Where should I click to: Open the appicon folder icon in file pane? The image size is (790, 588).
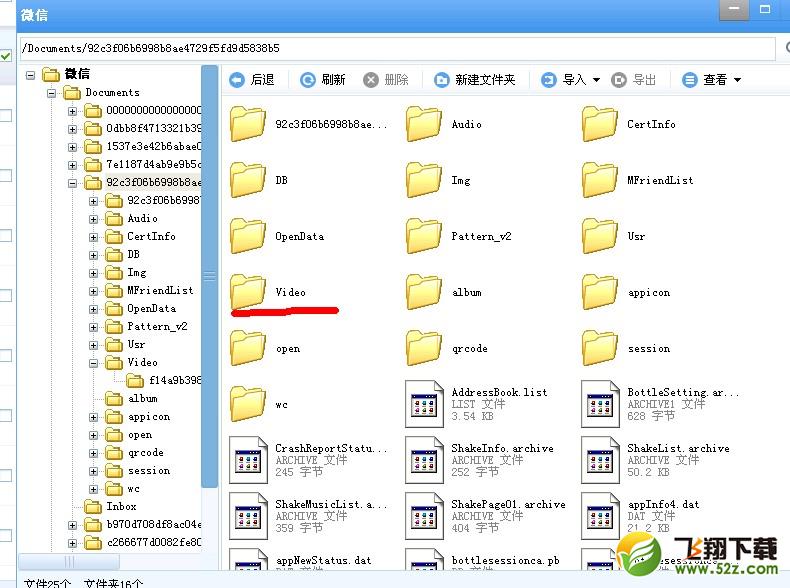pos(600,292)
